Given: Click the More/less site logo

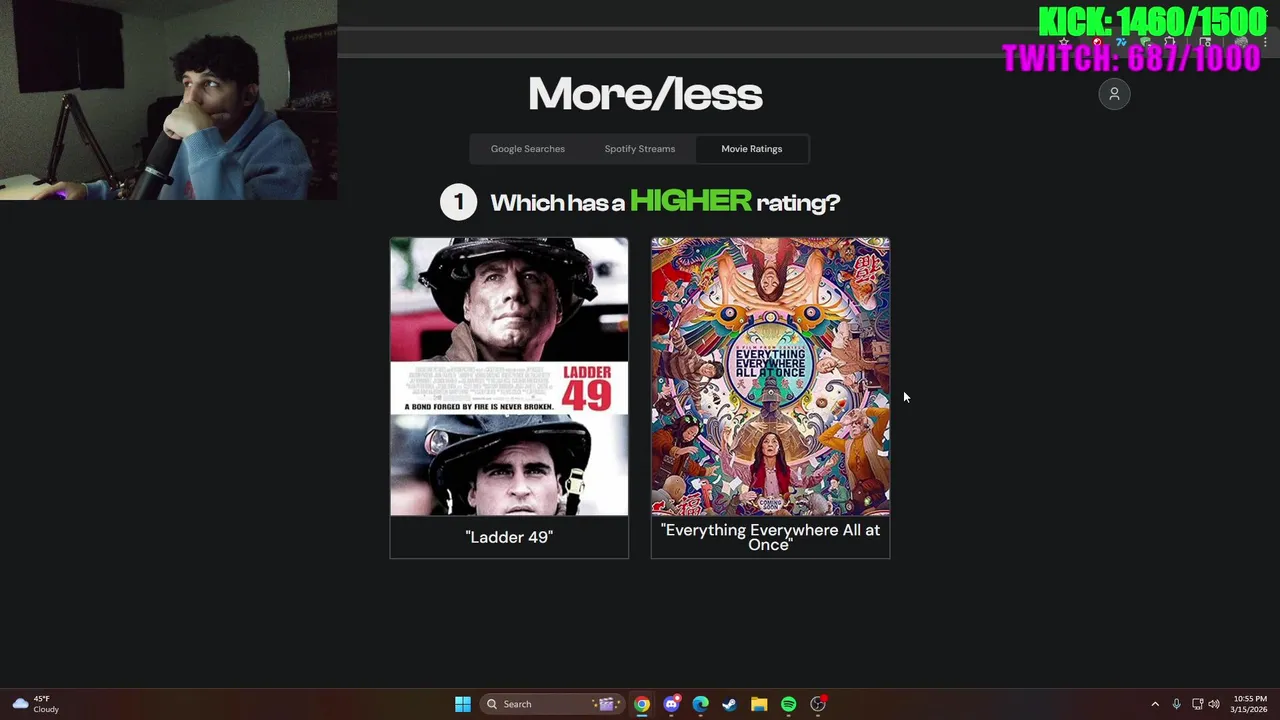Looking at the screenshot, I should [x=645, y=94].
